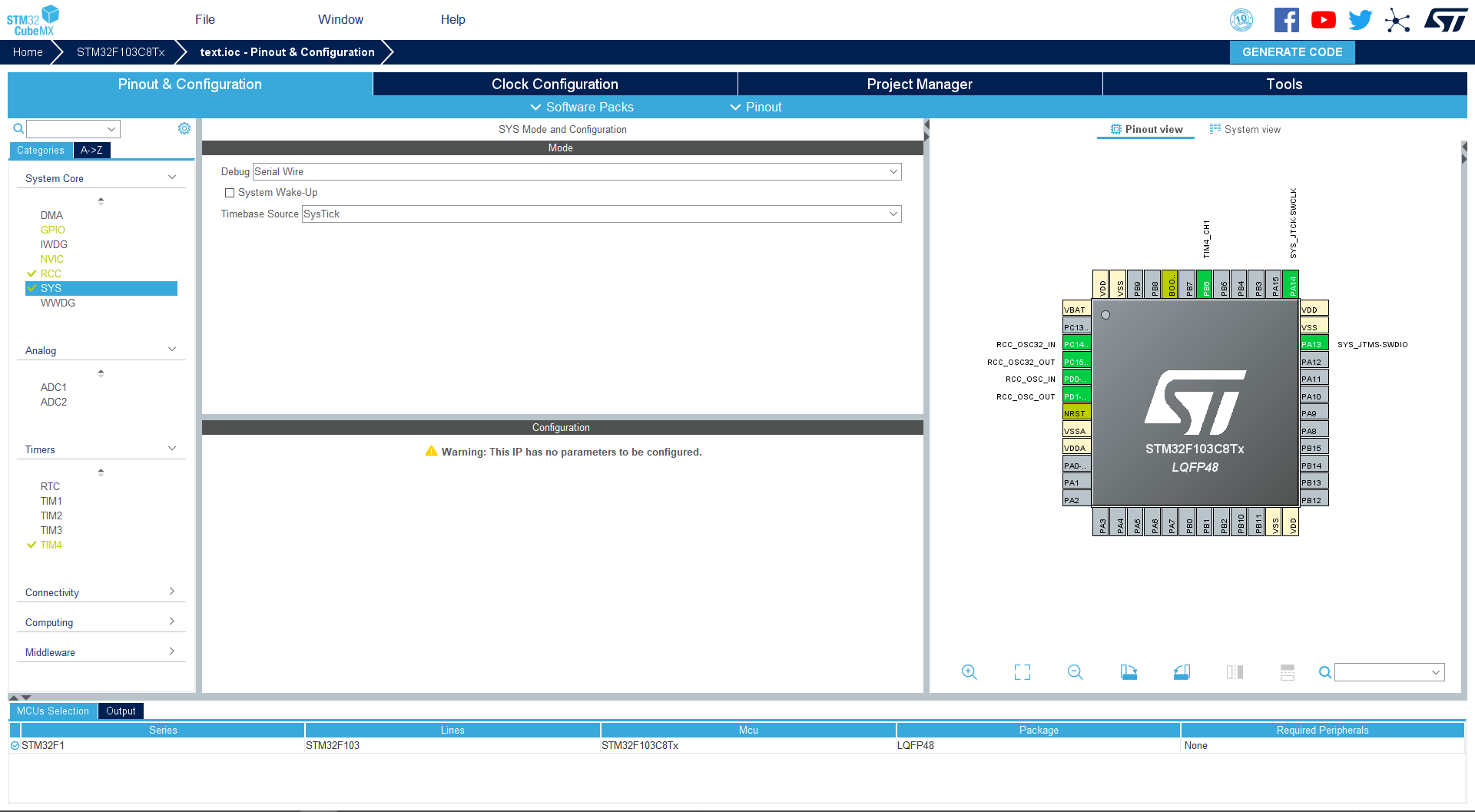Collapse the Analog category
Image resolution: width=1475 pixels, height=812 pixels.
172,350
